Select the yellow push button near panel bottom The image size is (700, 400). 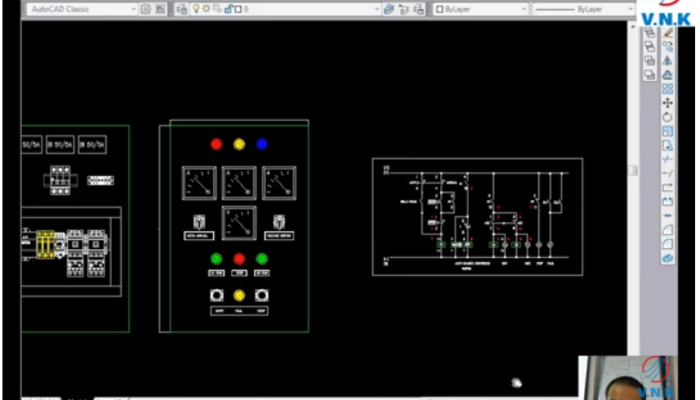[x=239, y=296]
